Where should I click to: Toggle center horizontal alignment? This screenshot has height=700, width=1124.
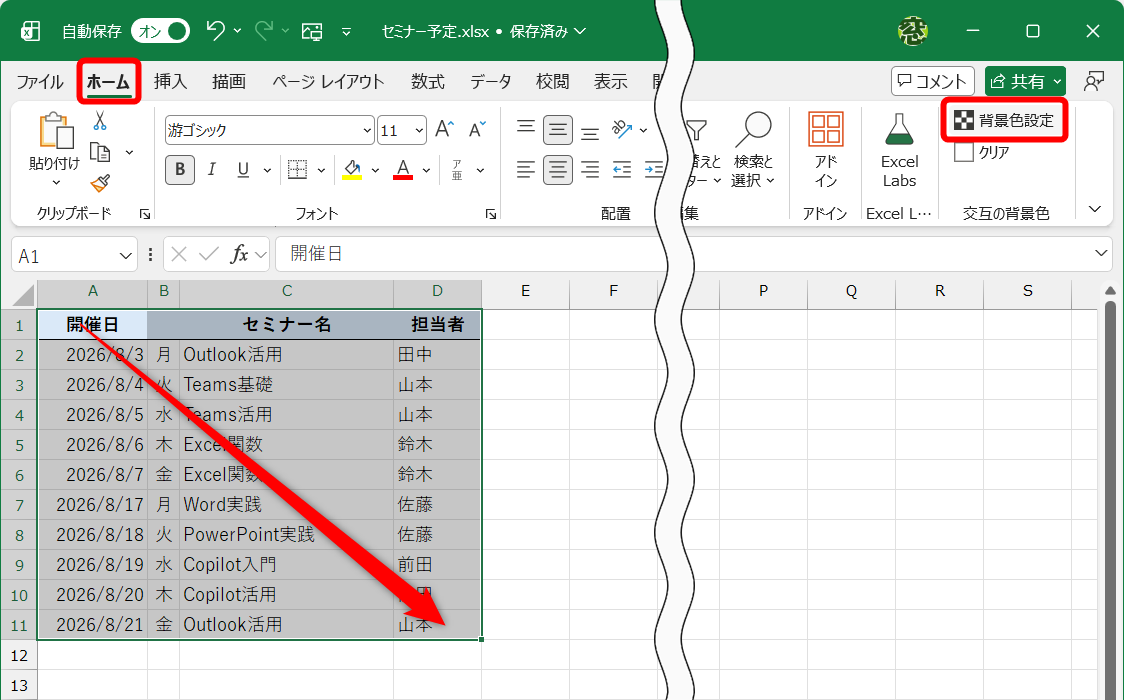558,170
